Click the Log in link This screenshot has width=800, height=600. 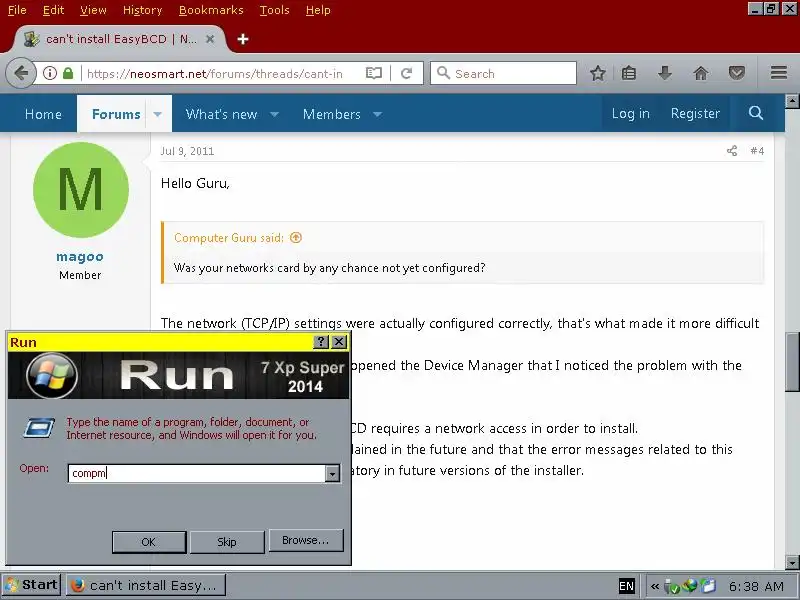[631, 113]
